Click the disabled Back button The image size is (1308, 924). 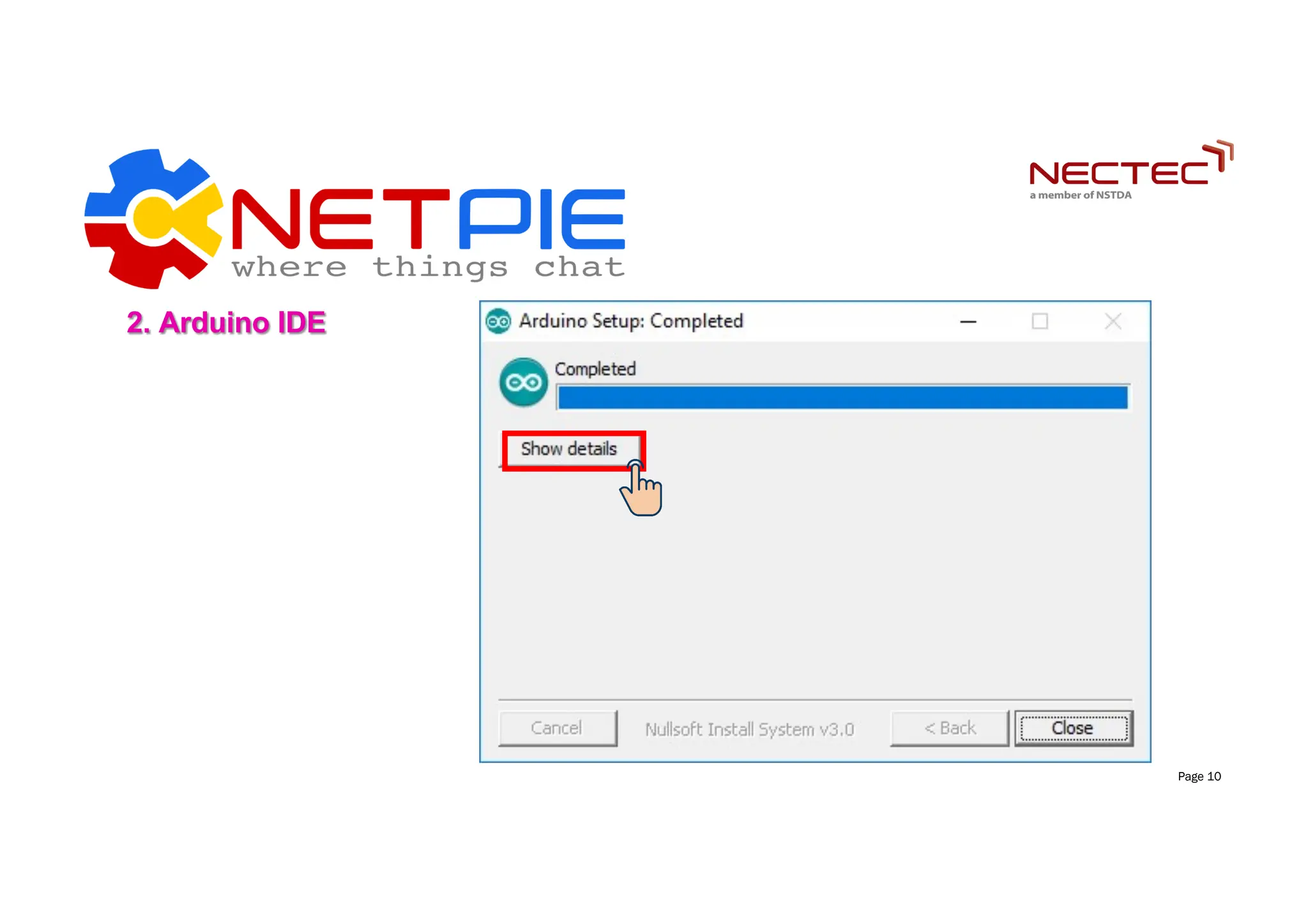pos(950,728)
